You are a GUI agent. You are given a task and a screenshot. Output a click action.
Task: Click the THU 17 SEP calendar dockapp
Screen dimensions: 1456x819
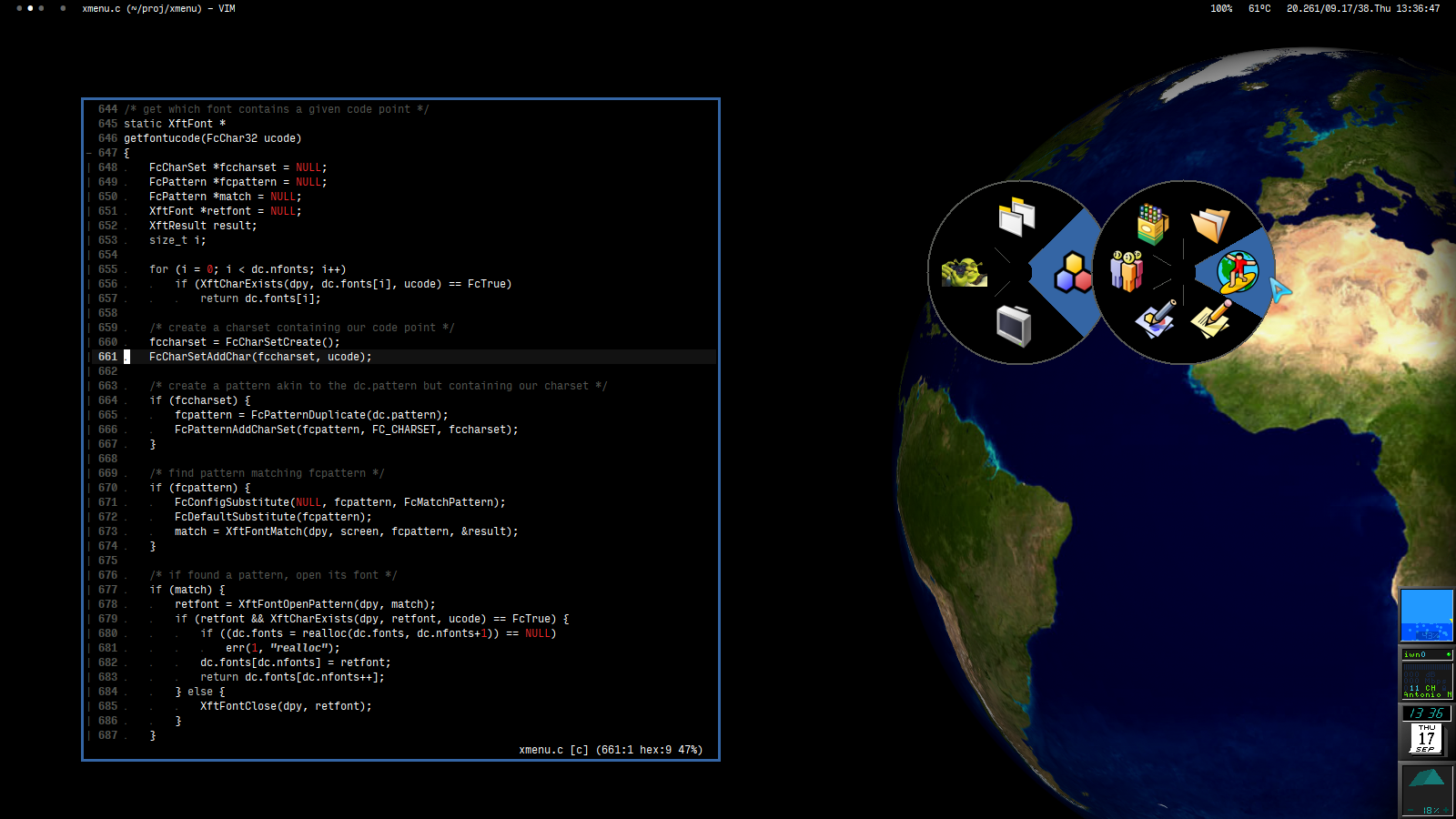click(x=1427, y=738)
